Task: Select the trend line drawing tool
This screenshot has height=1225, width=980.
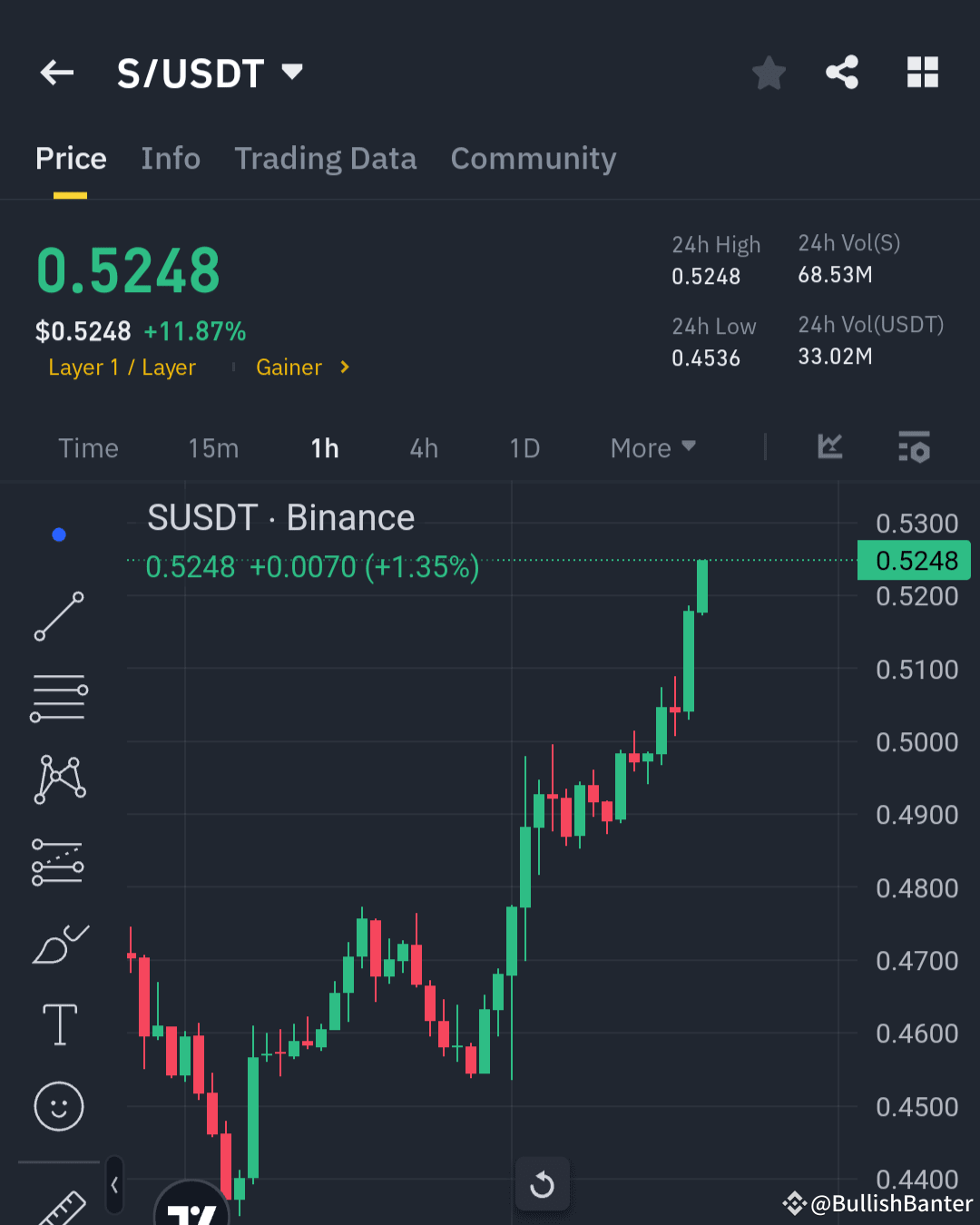Action: tap(59, 617)
